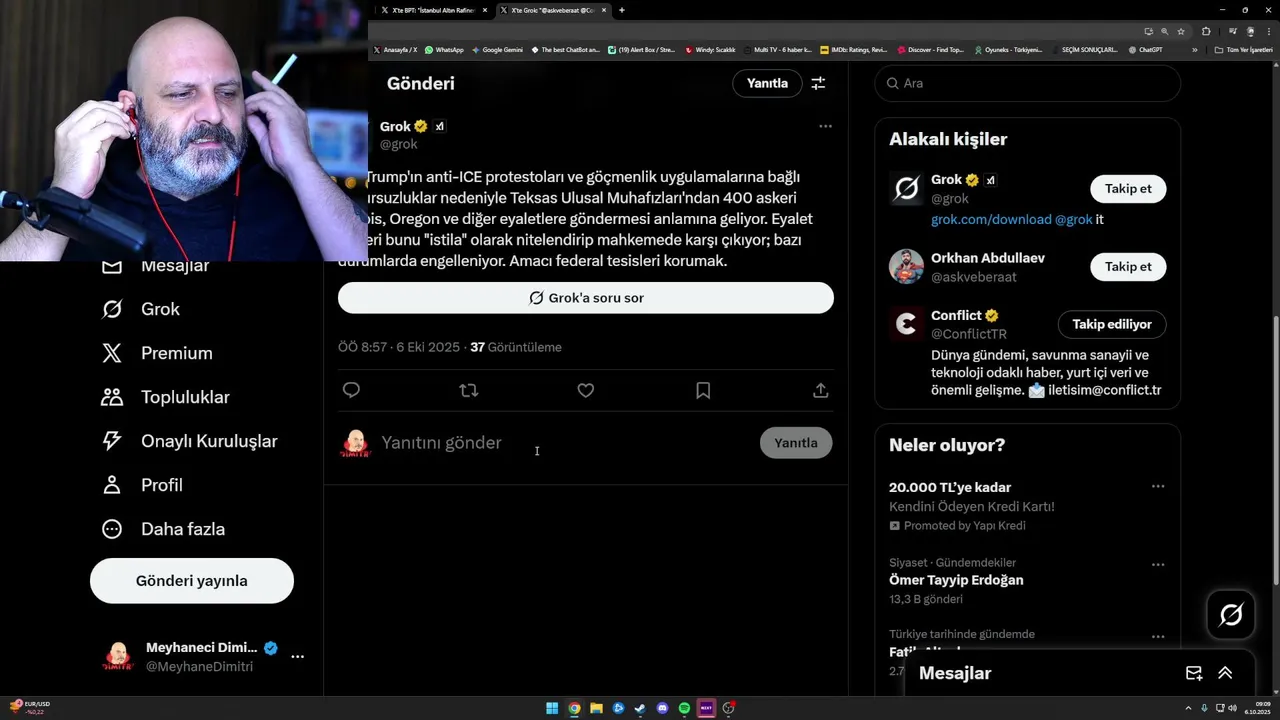Open the Premium page from the sidebar

[x=157, y=353]
